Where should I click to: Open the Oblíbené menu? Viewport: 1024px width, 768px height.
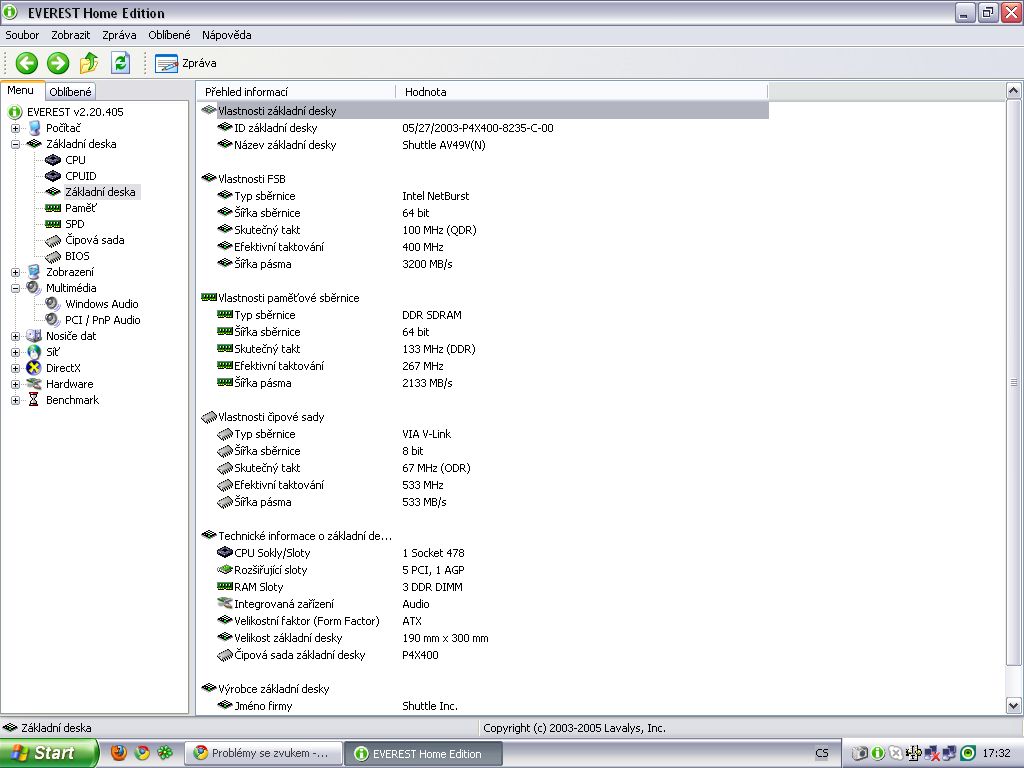pyautogui.click(x=169, y=35)
